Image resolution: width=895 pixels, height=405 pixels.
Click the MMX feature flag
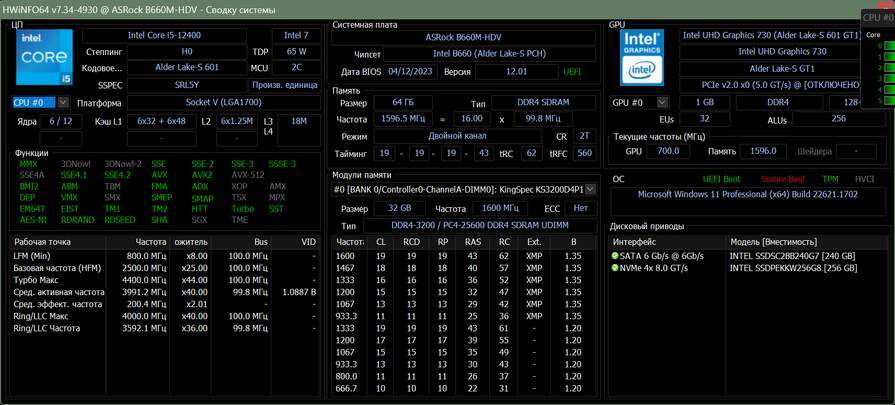(x=28, y=164)
